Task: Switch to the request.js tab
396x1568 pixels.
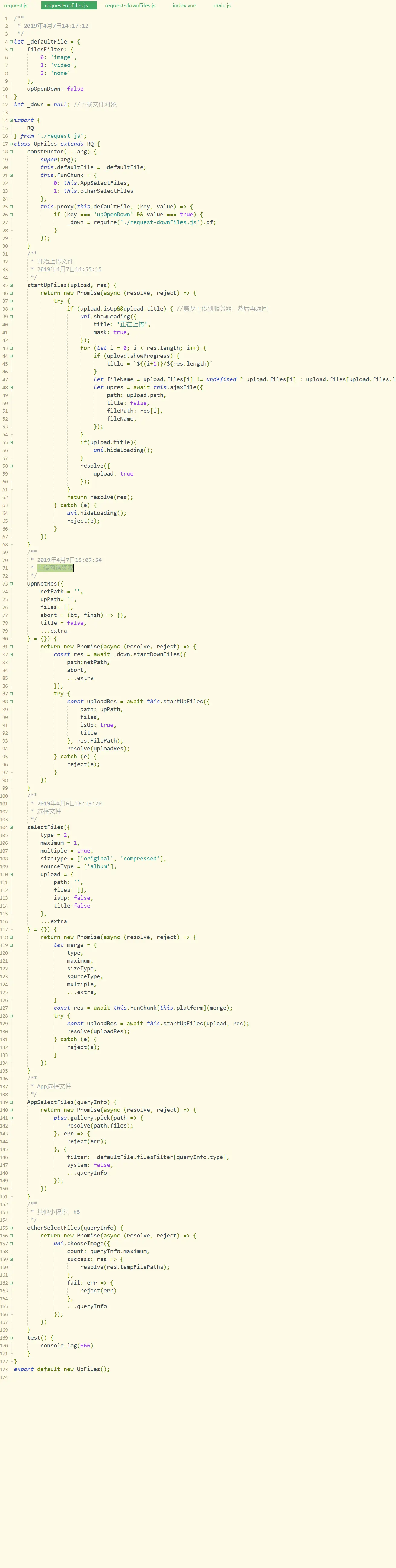Action: pos(16,5)
